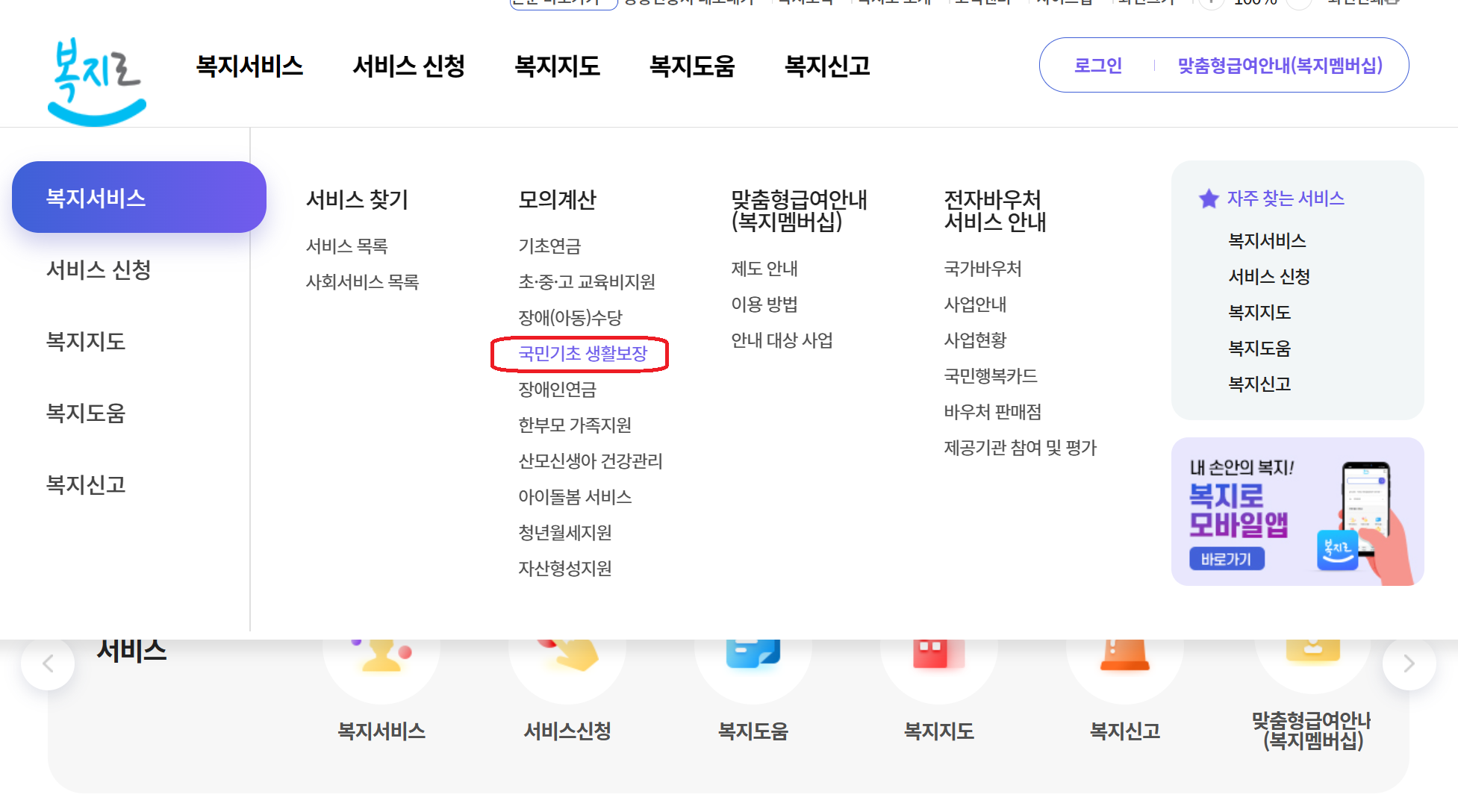Click the left carousel arrow

point(48,662)
